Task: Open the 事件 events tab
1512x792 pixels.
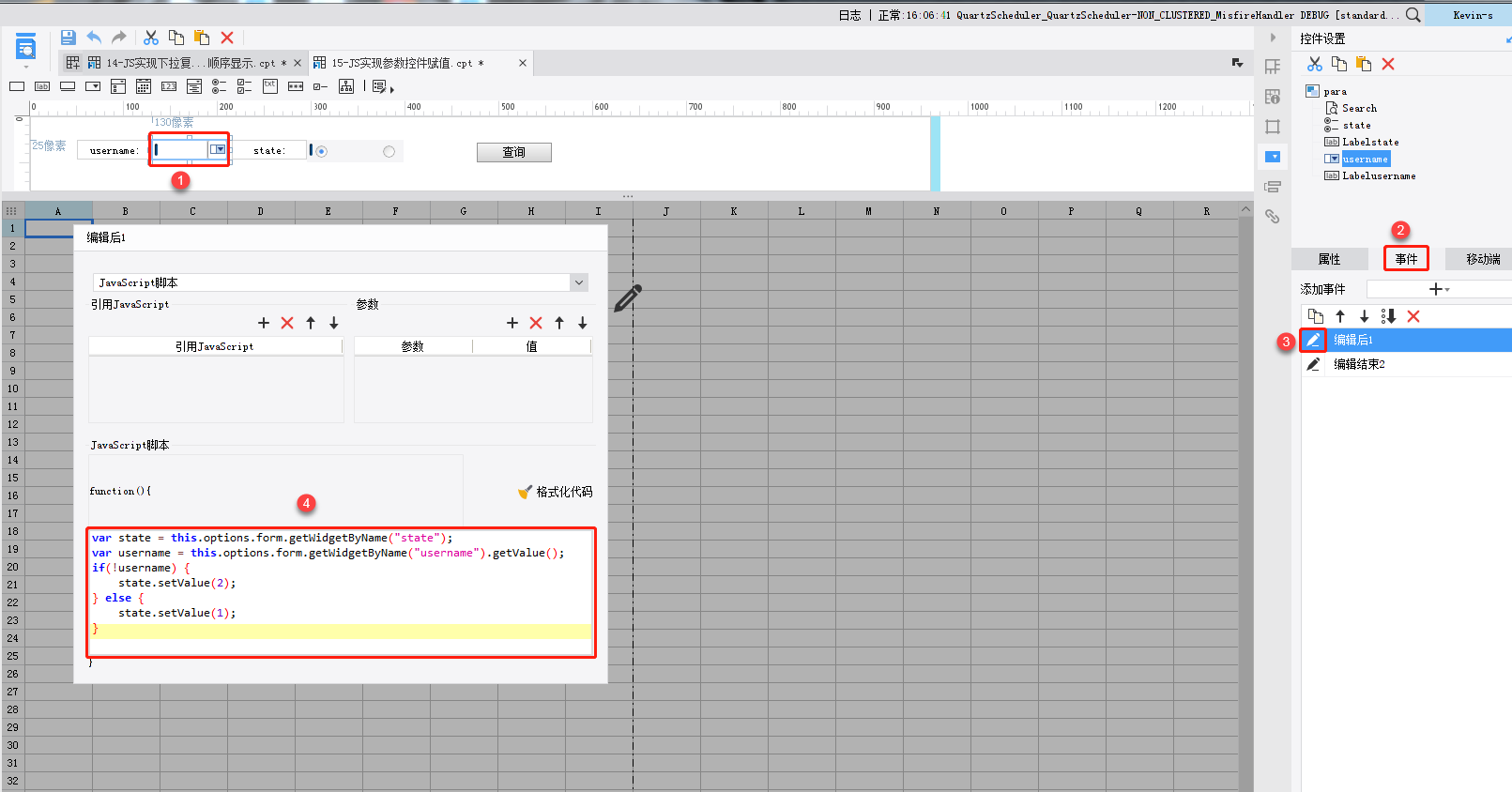Action: [1406, 259]
